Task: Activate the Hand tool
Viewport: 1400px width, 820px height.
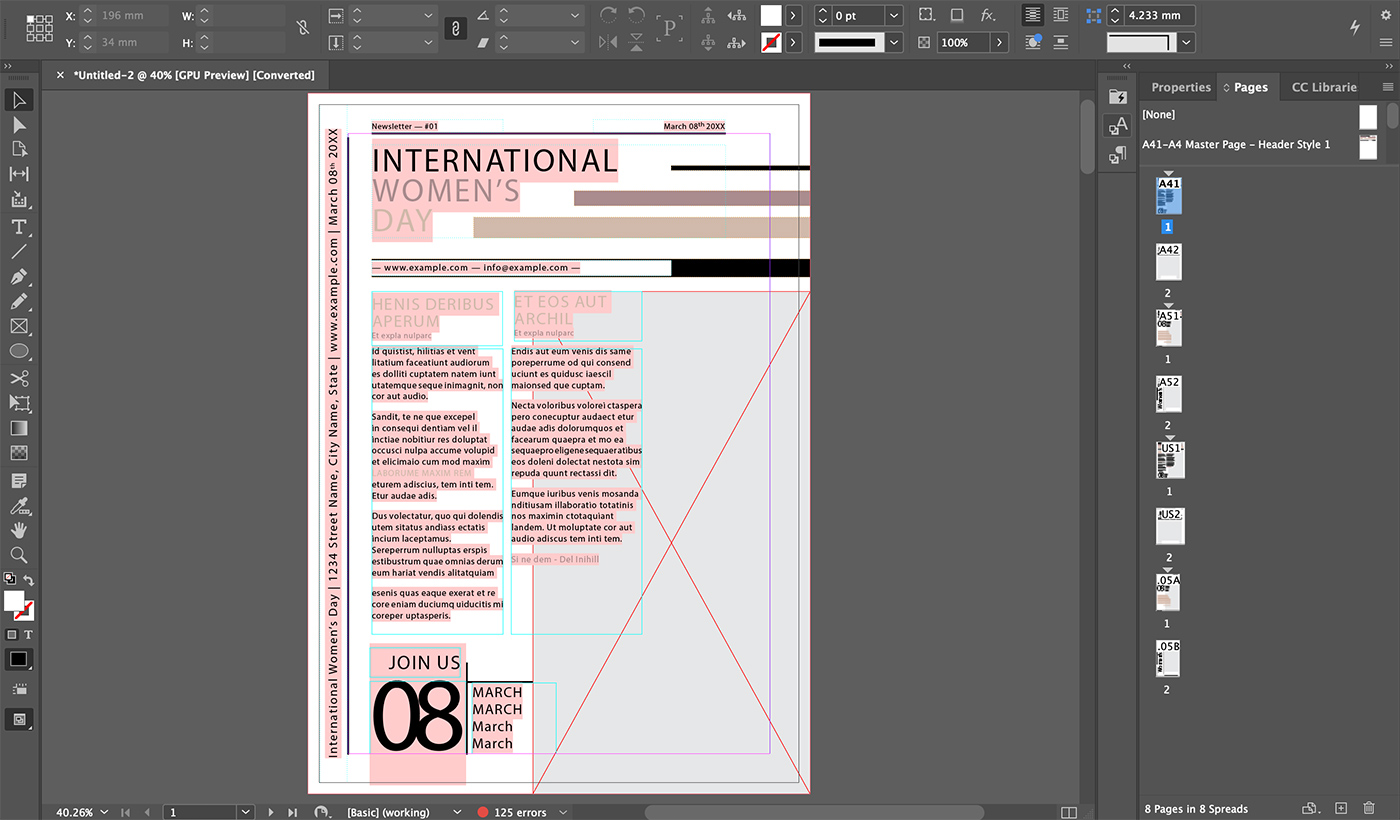Action: [19, 530]
